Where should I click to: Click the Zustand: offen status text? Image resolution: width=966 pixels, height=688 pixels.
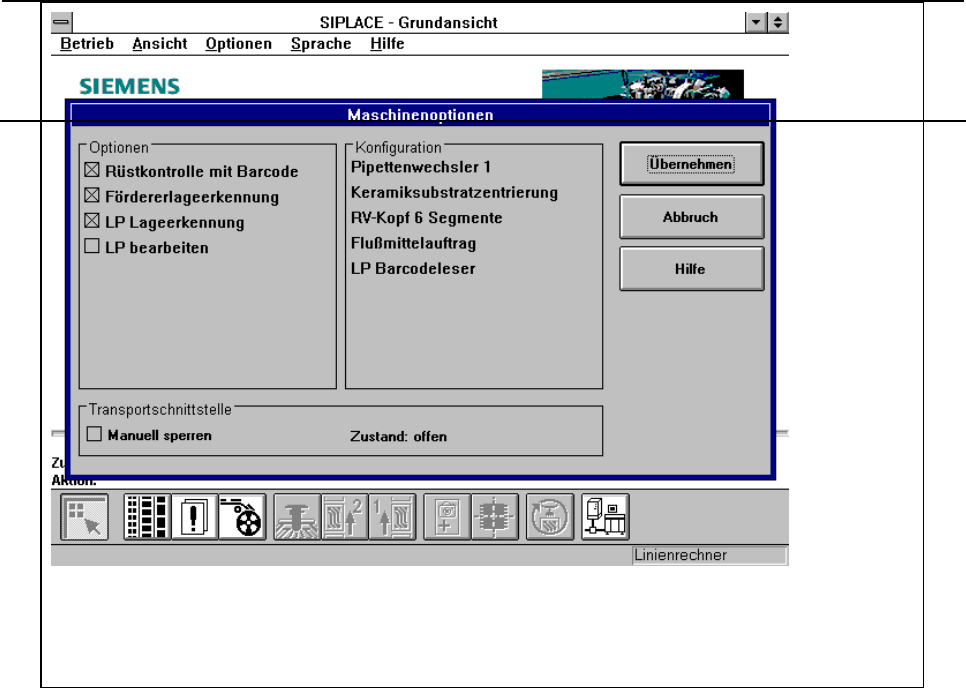click(399, 436)
